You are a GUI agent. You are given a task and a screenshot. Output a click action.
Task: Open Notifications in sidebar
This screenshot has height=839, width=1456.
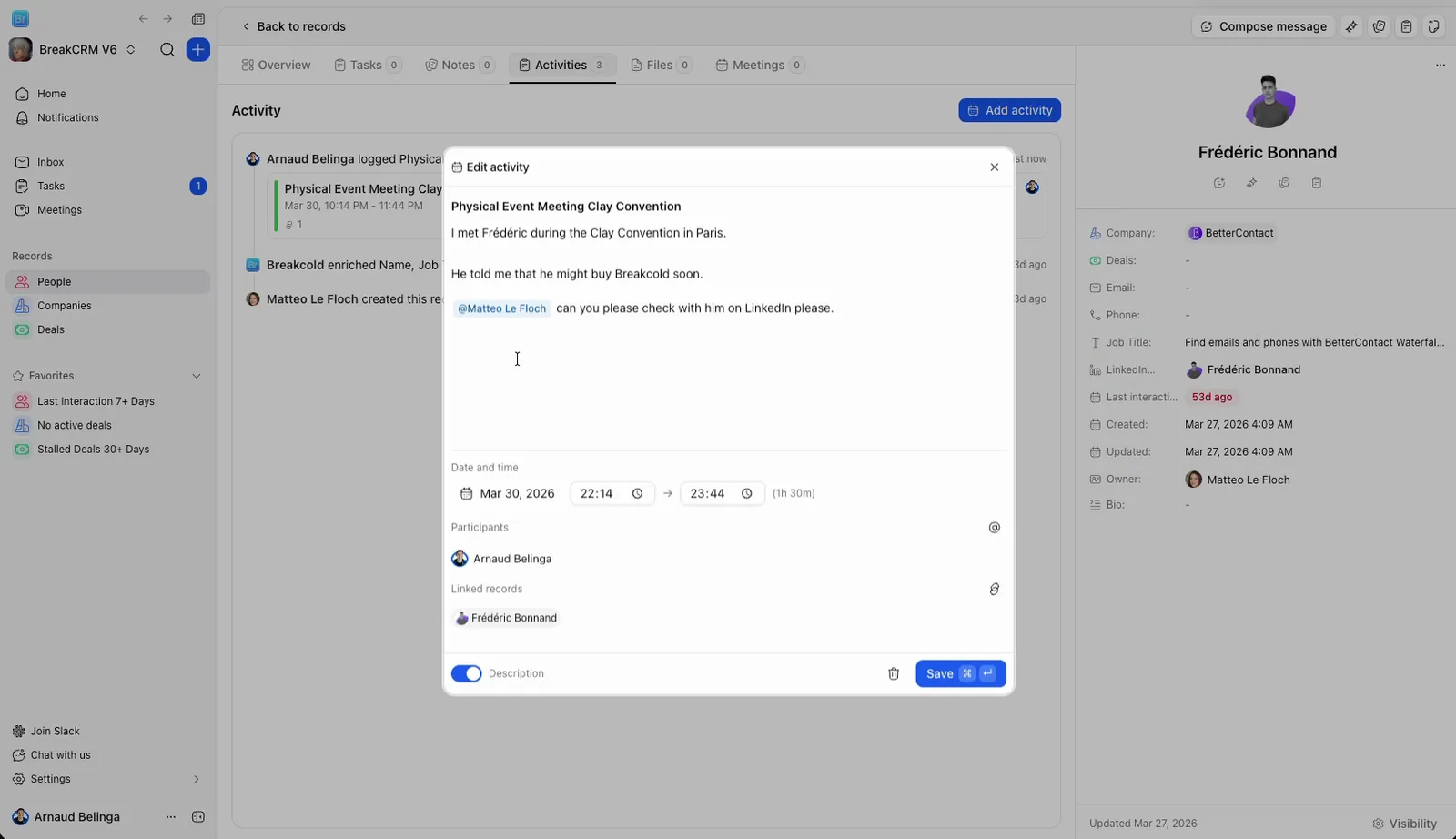[x=107, y=117]
